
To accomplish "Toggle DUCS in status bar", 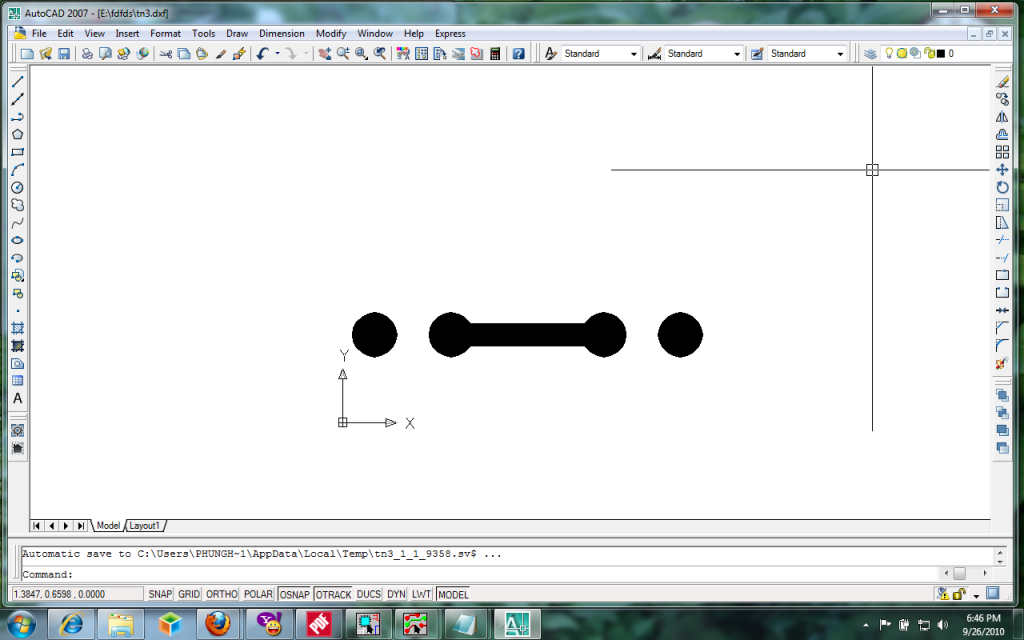I will pos(368,594).
